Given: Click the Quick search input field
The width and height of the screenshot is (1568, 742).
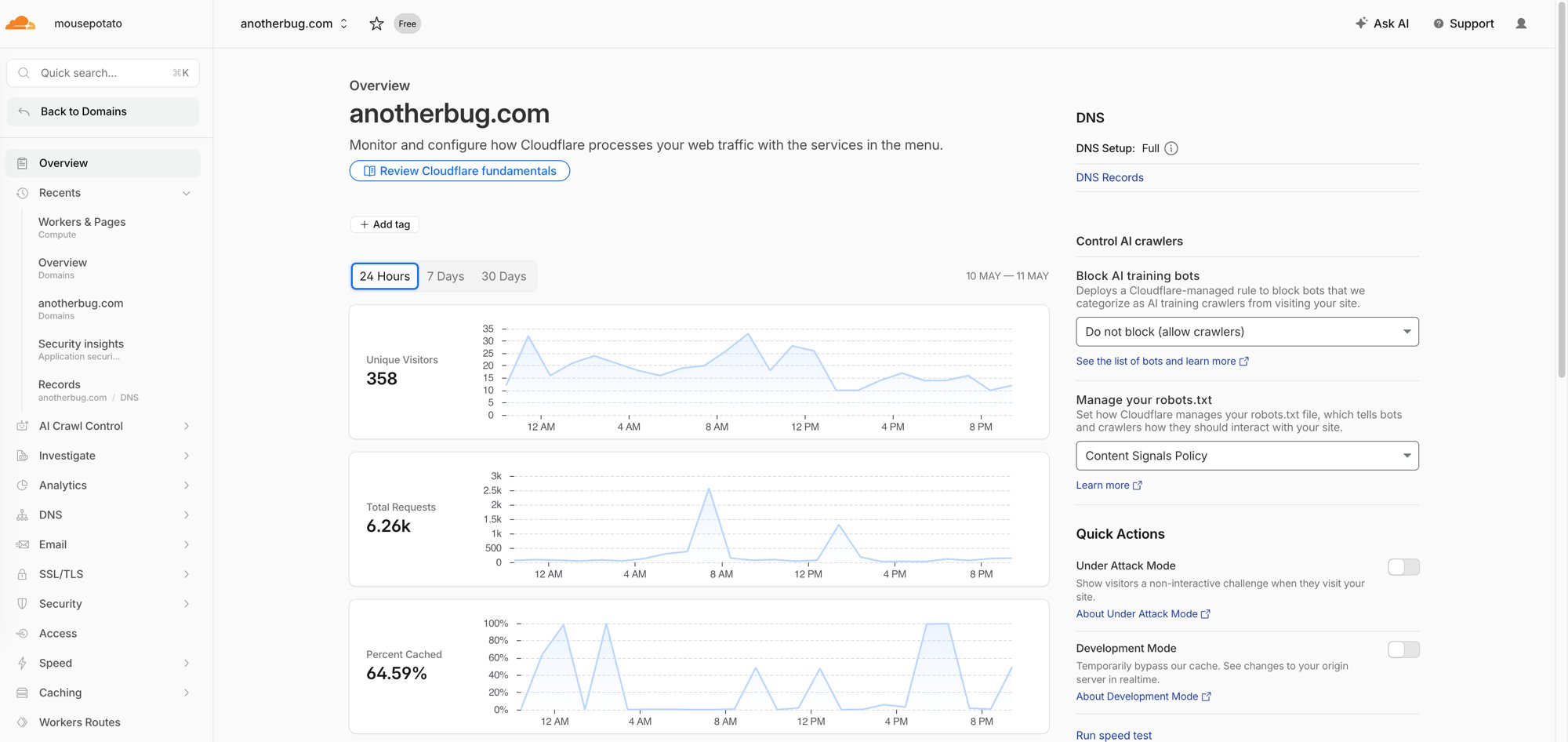Looking at the screenshot, I should pos(103,73).
